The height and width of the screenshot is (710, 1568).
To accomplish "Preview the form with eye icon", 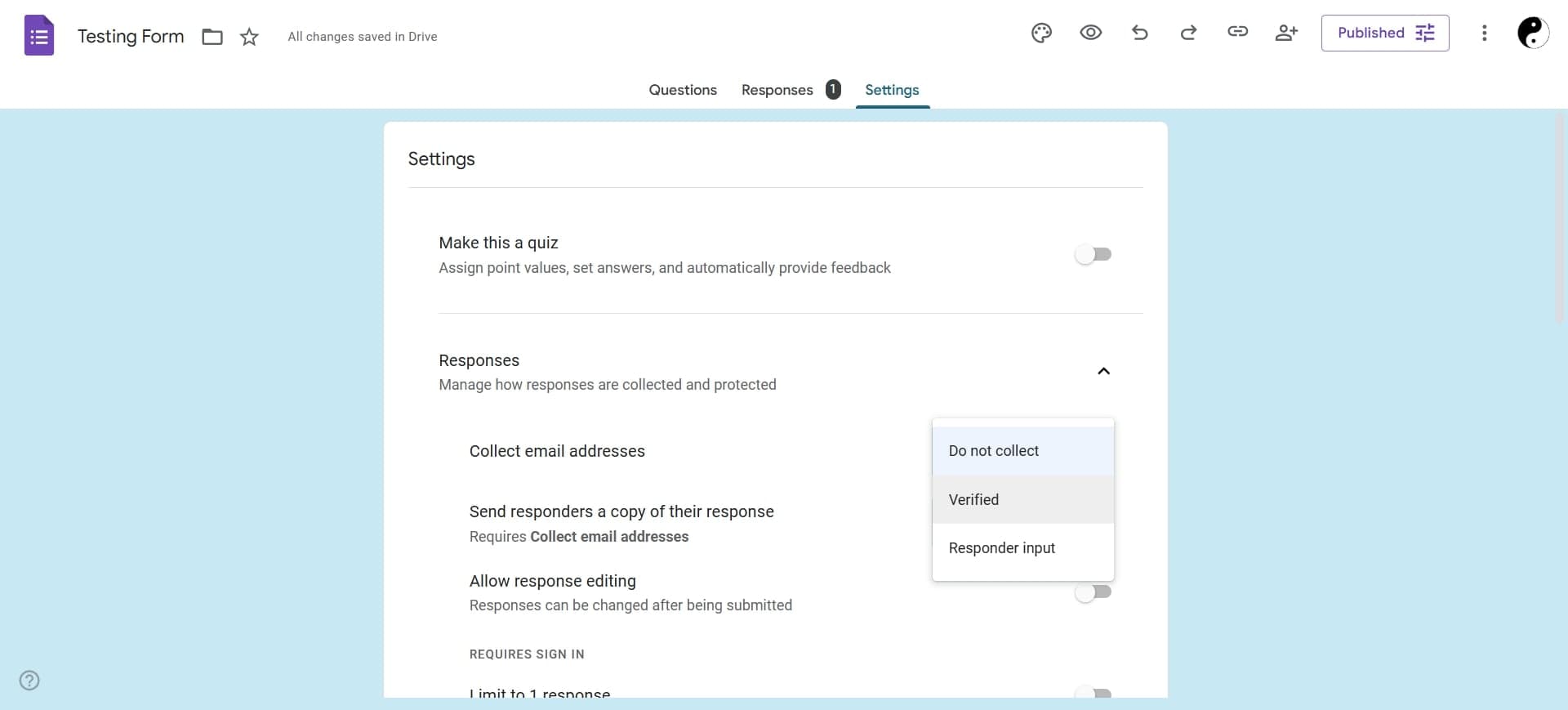I will tap(1090, 33).
